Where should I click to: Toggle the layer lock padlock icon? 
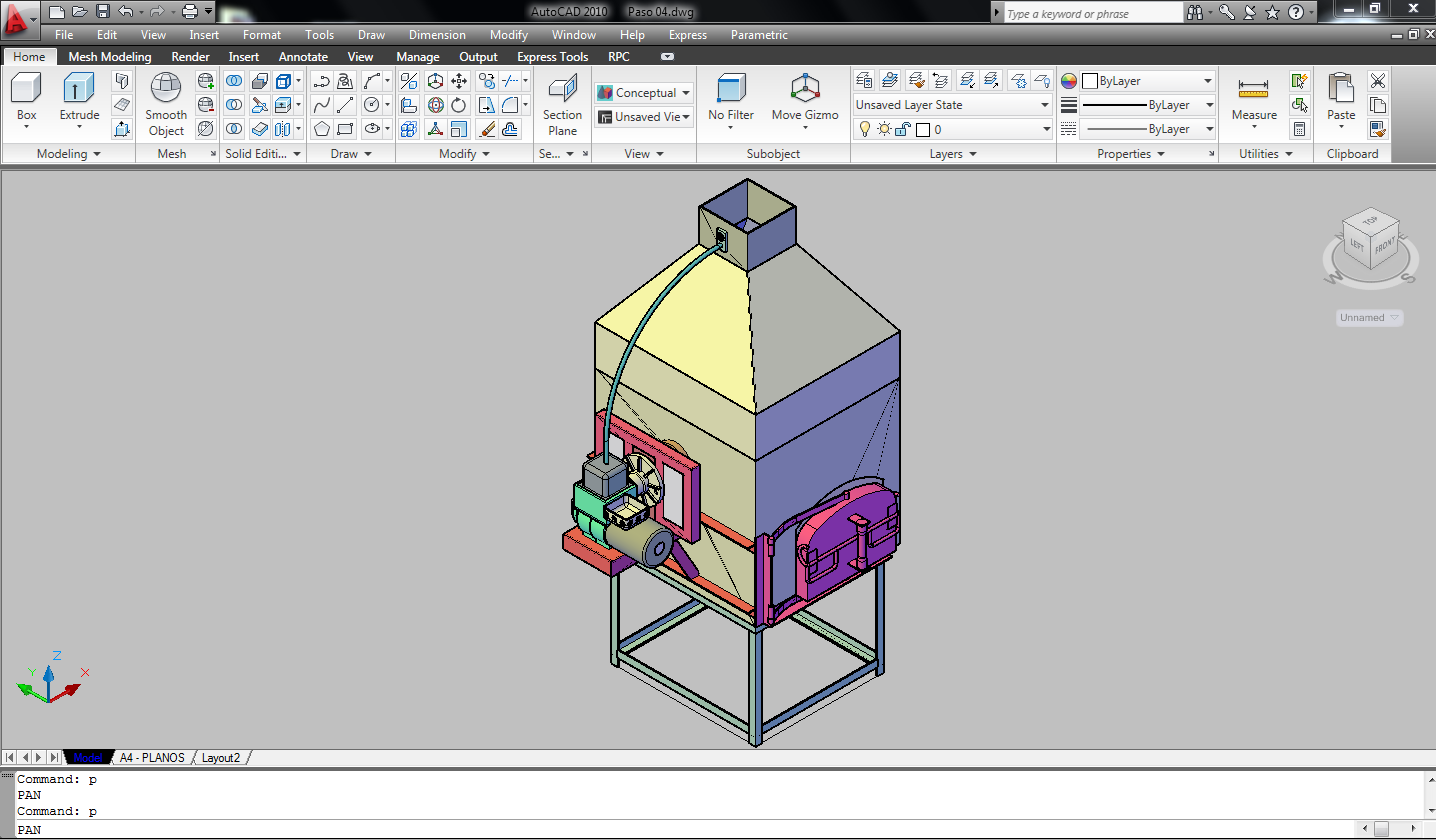(902, 129)
